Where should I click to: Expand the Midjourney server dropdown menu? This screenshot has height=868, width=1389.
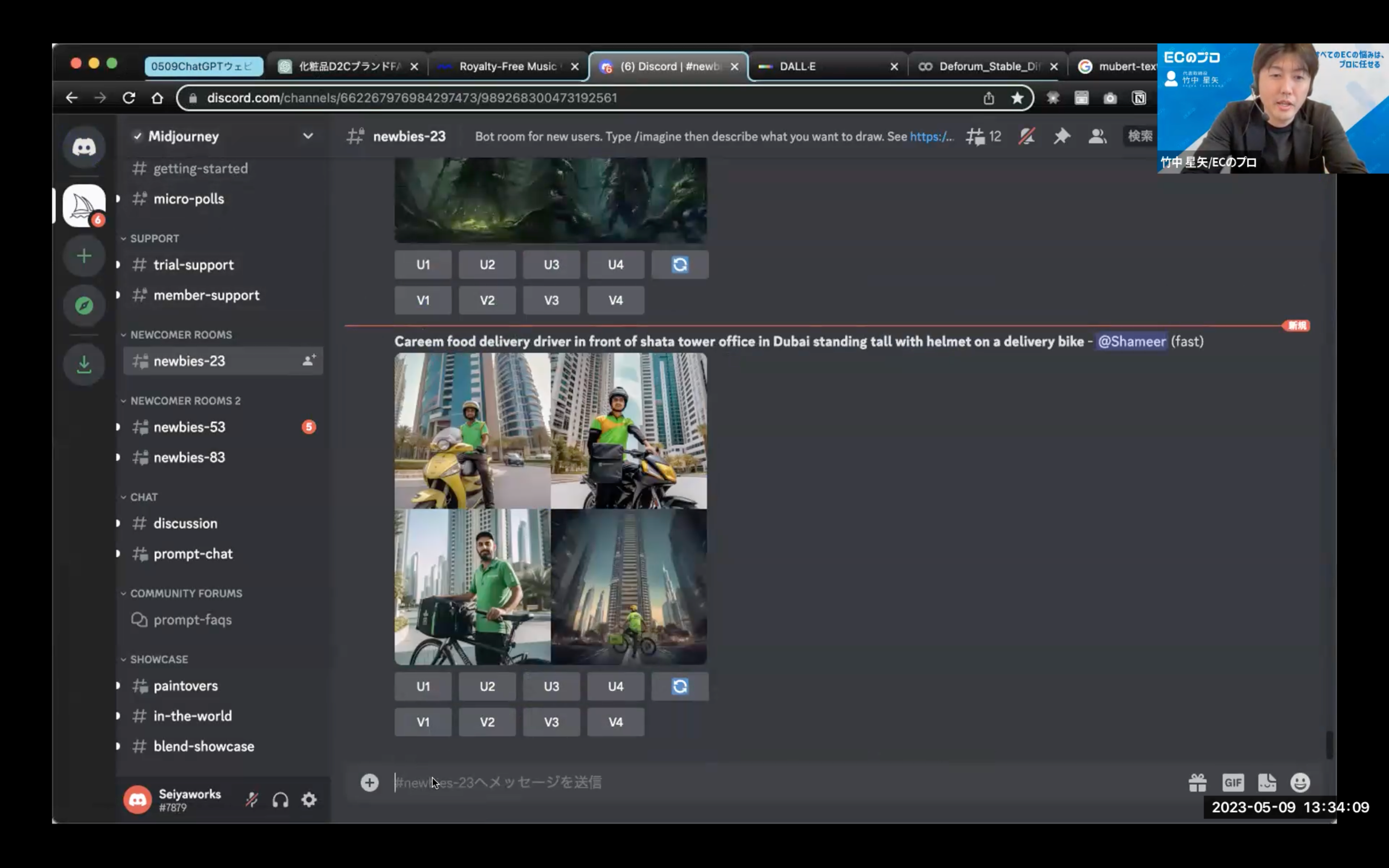308,136
